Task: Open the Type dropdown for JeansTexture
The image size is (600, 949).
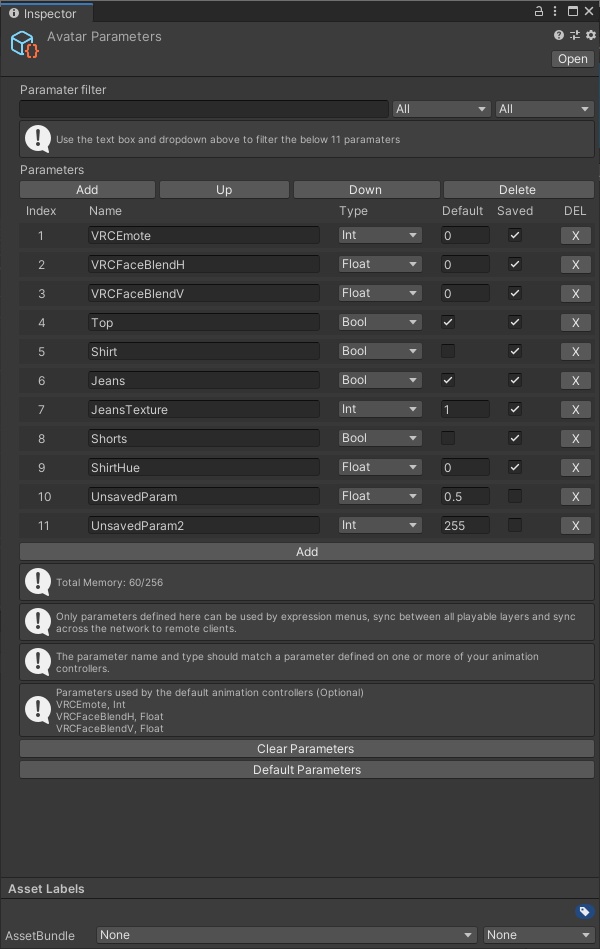Action: click(380, 409)
